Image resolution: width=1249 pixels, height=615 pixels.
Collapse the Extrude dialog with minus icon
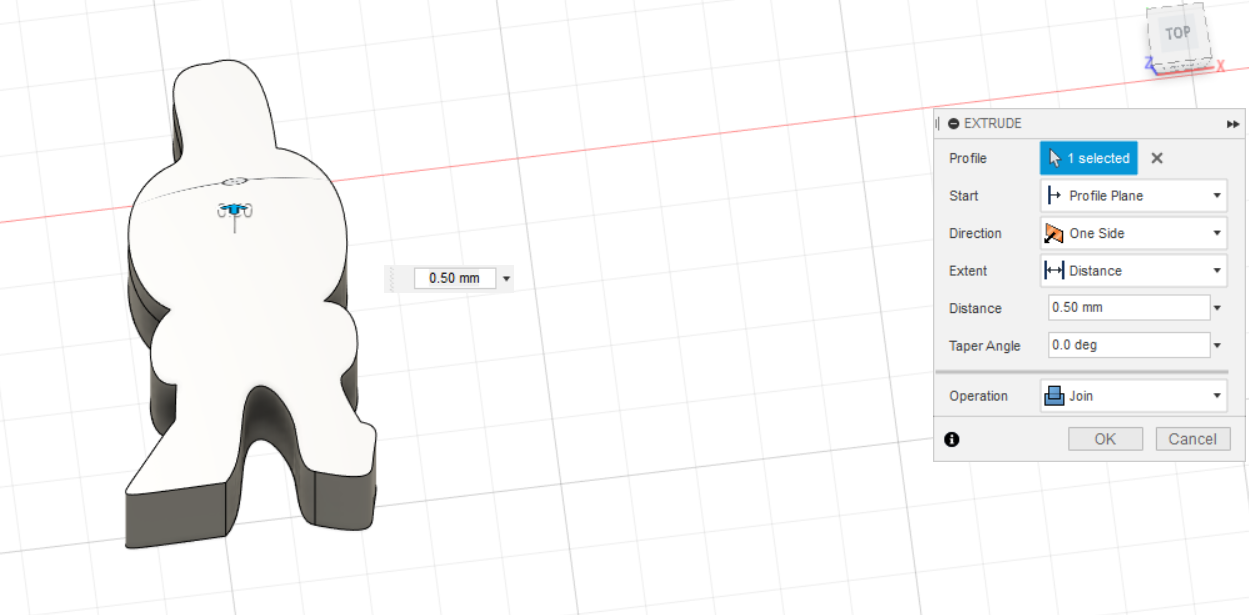pyautogui.click(x=954, y=123)
